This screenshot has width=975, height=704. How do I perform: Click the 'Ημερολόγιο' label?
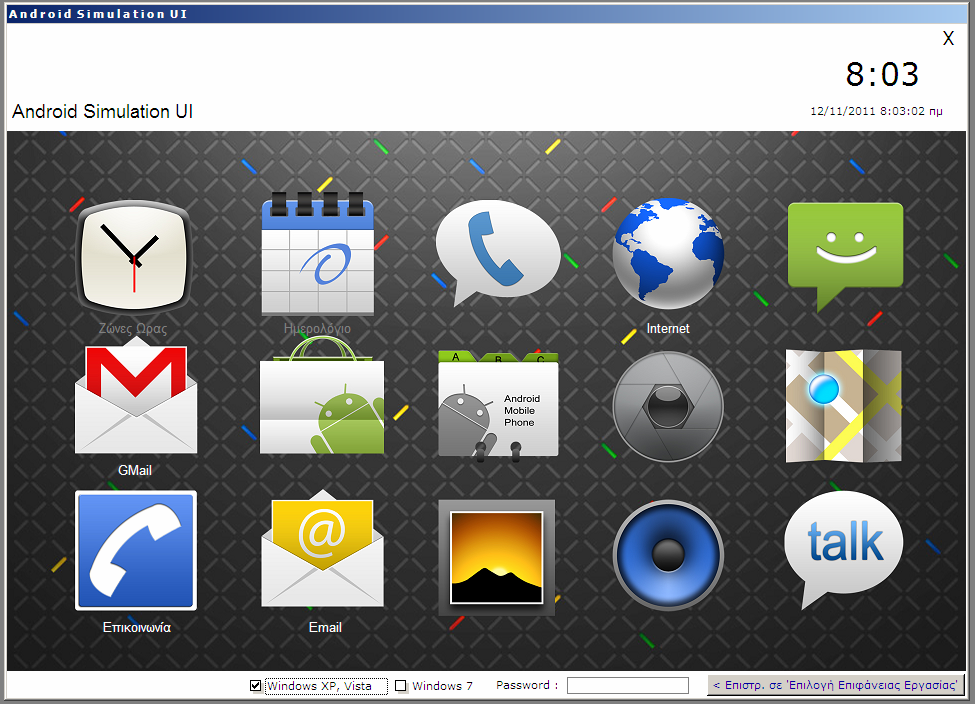pos(317,328)
